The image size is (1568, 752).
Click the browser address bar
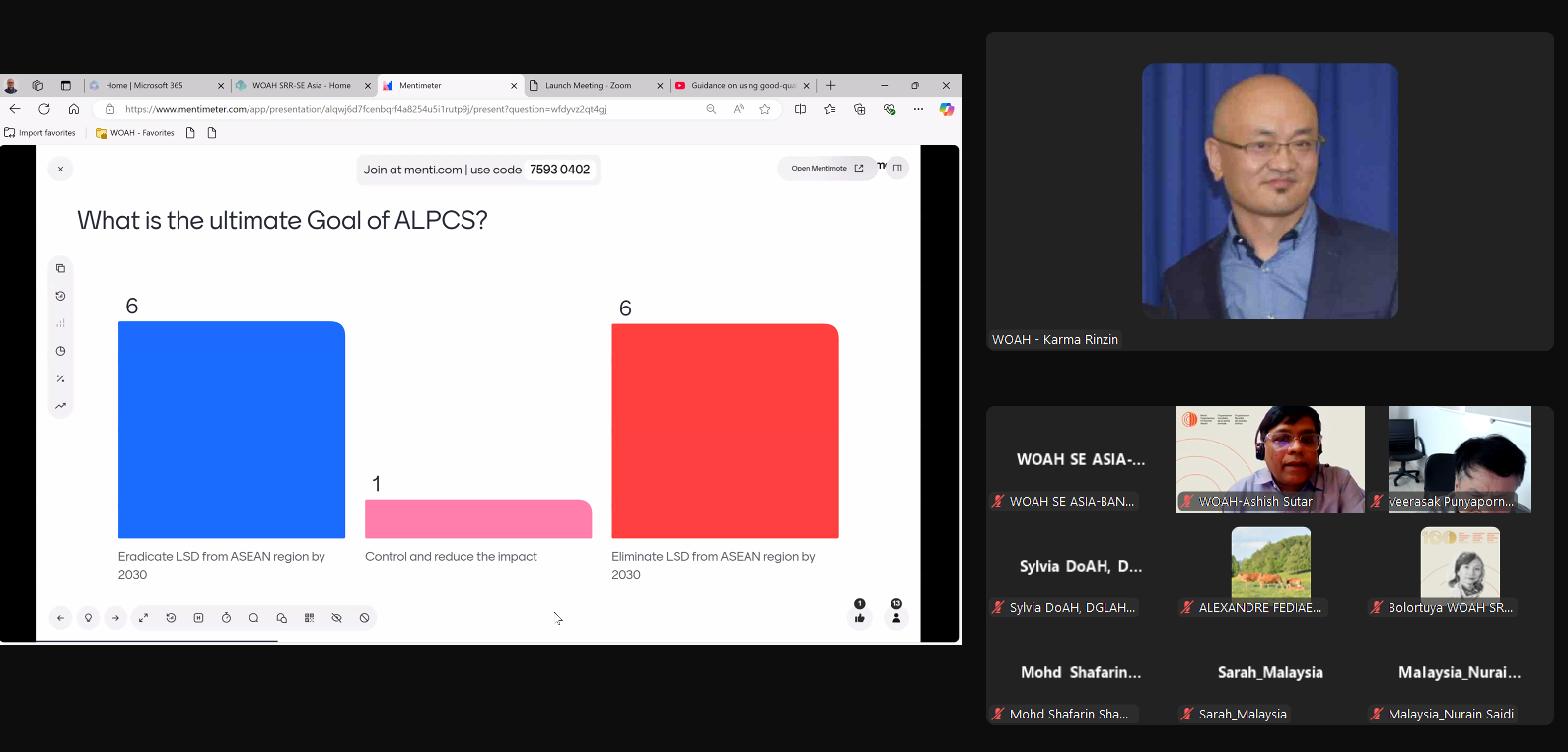[394, 109]
